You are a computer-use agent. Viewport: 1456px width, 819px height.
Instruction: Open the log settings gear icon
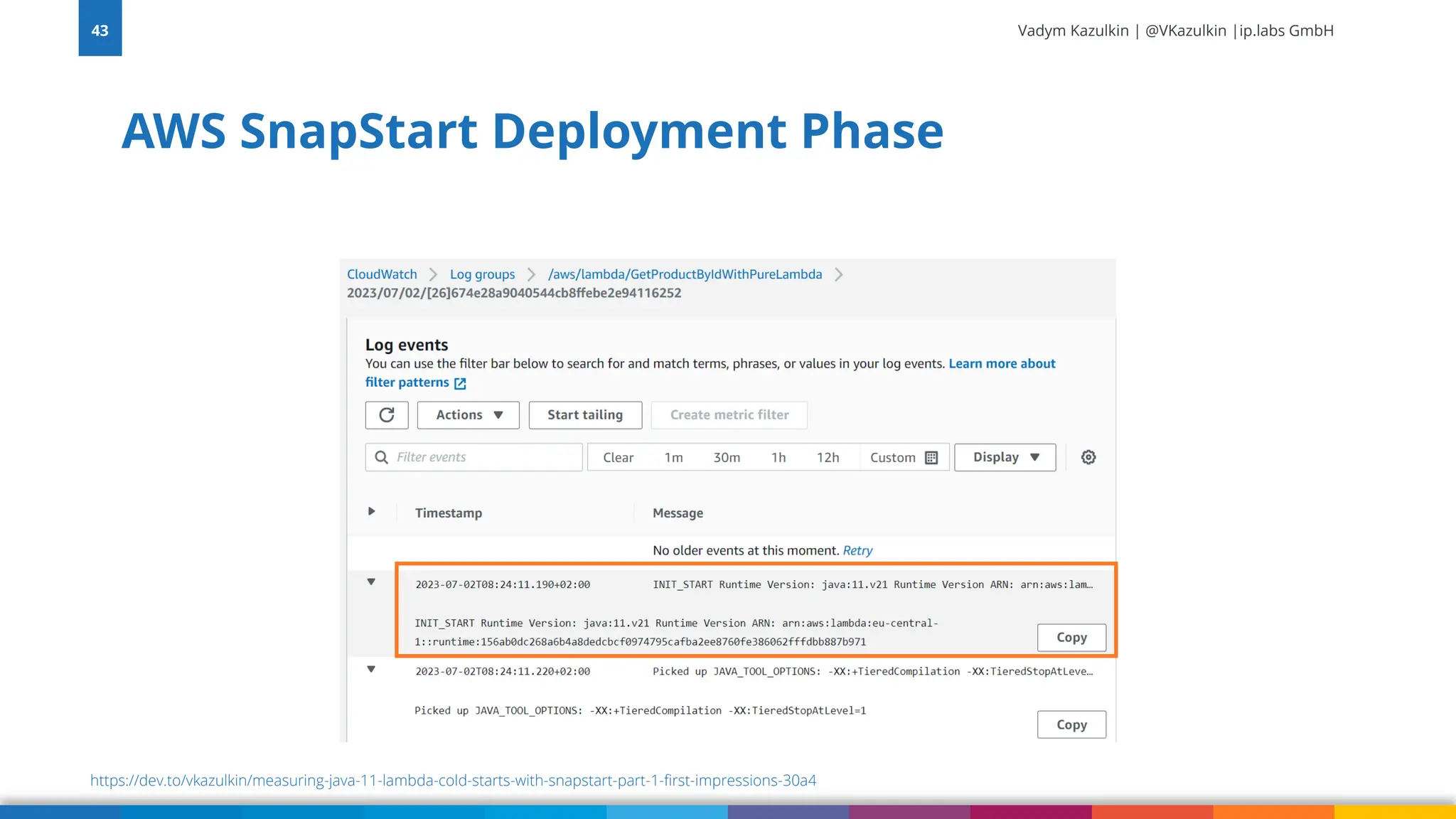coord(1088,457)
